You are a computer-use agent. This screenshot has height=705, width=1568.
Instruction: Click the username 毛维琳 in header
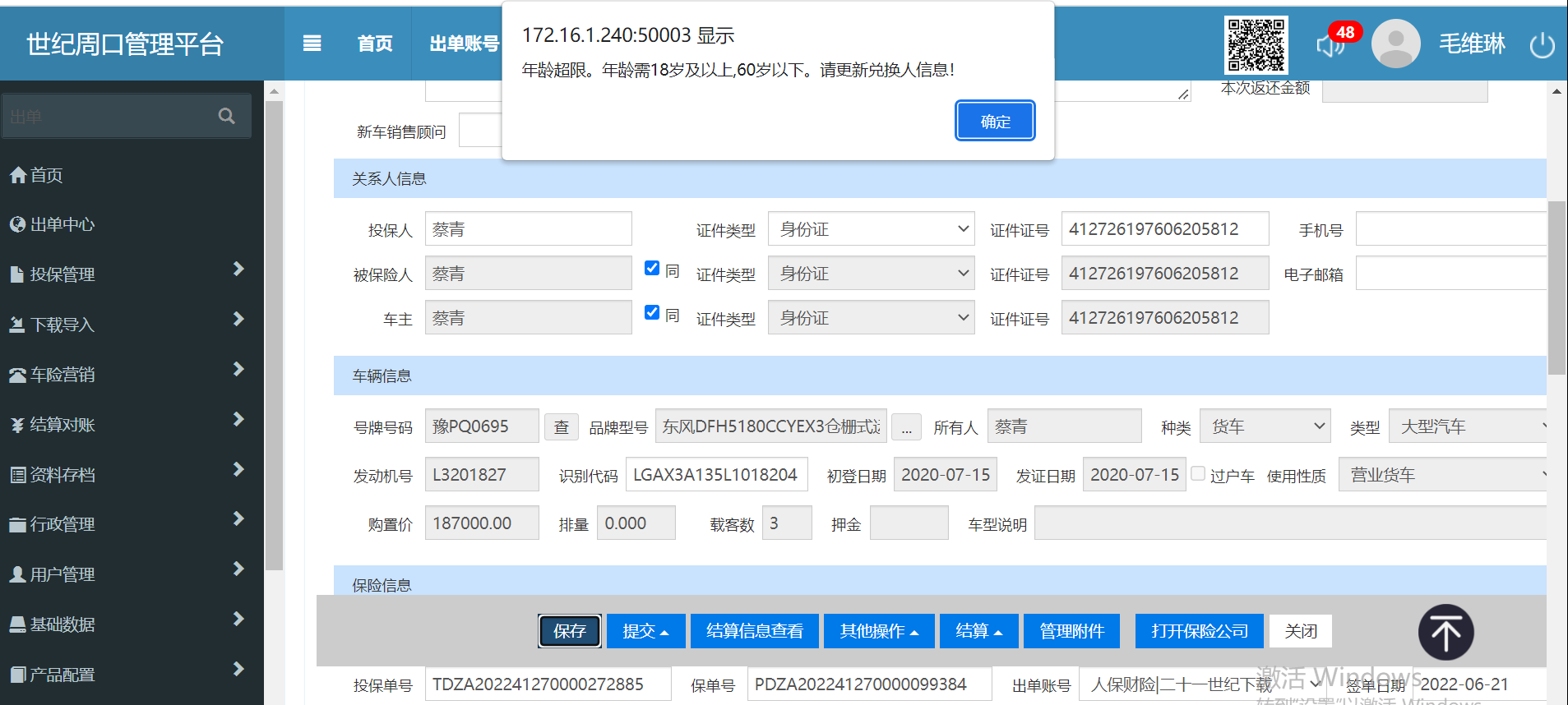coord(1472,44)
